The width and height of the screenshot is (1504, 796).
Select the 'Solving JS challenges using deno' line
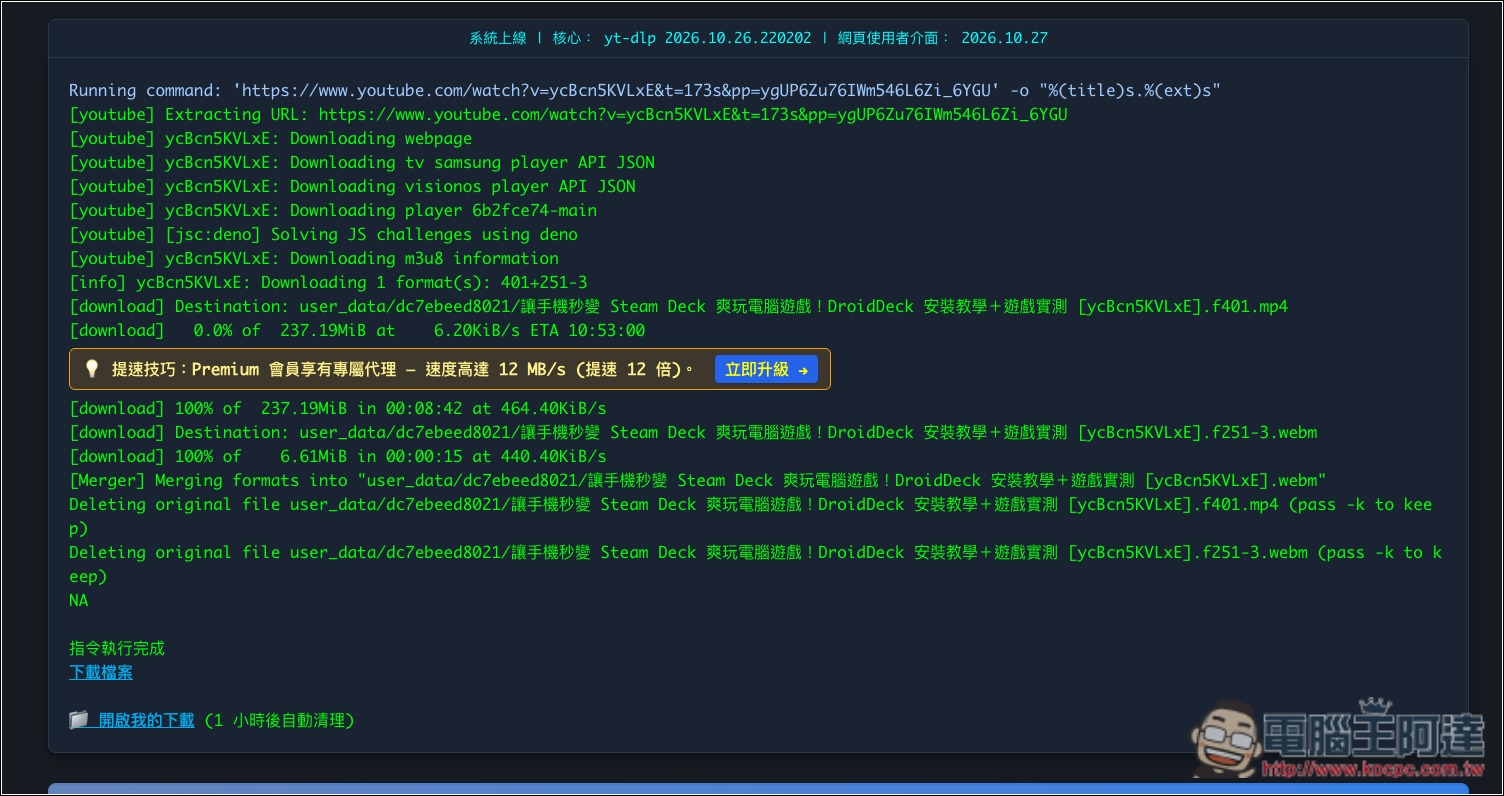click(x=323, y=234)
